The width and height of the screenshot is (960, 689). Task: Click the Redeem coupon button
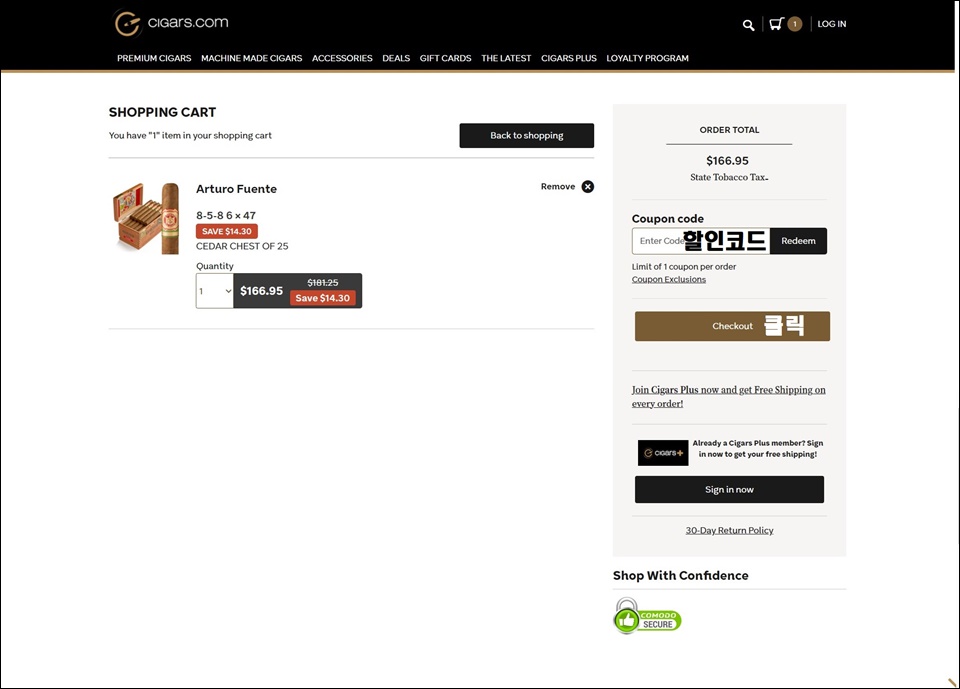798,241
